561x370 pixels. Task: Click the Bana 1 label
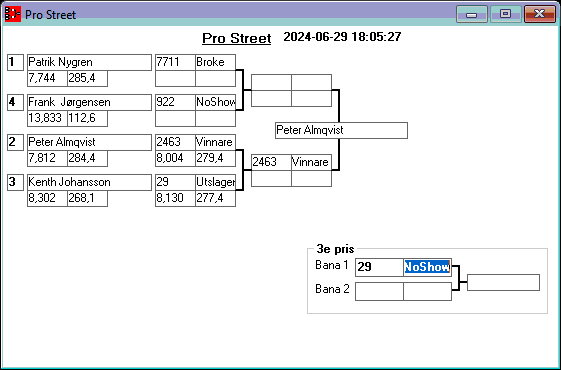pos(332,265)
